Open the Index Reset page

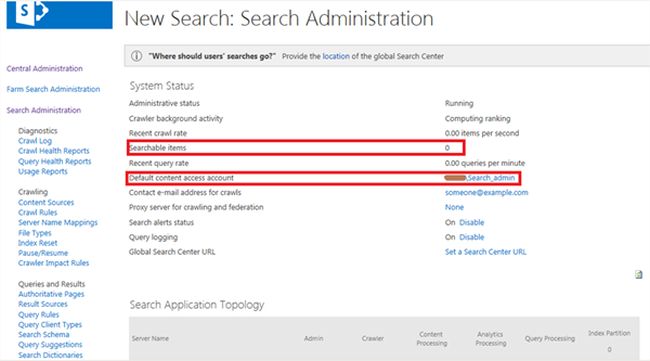coord(38,243)
